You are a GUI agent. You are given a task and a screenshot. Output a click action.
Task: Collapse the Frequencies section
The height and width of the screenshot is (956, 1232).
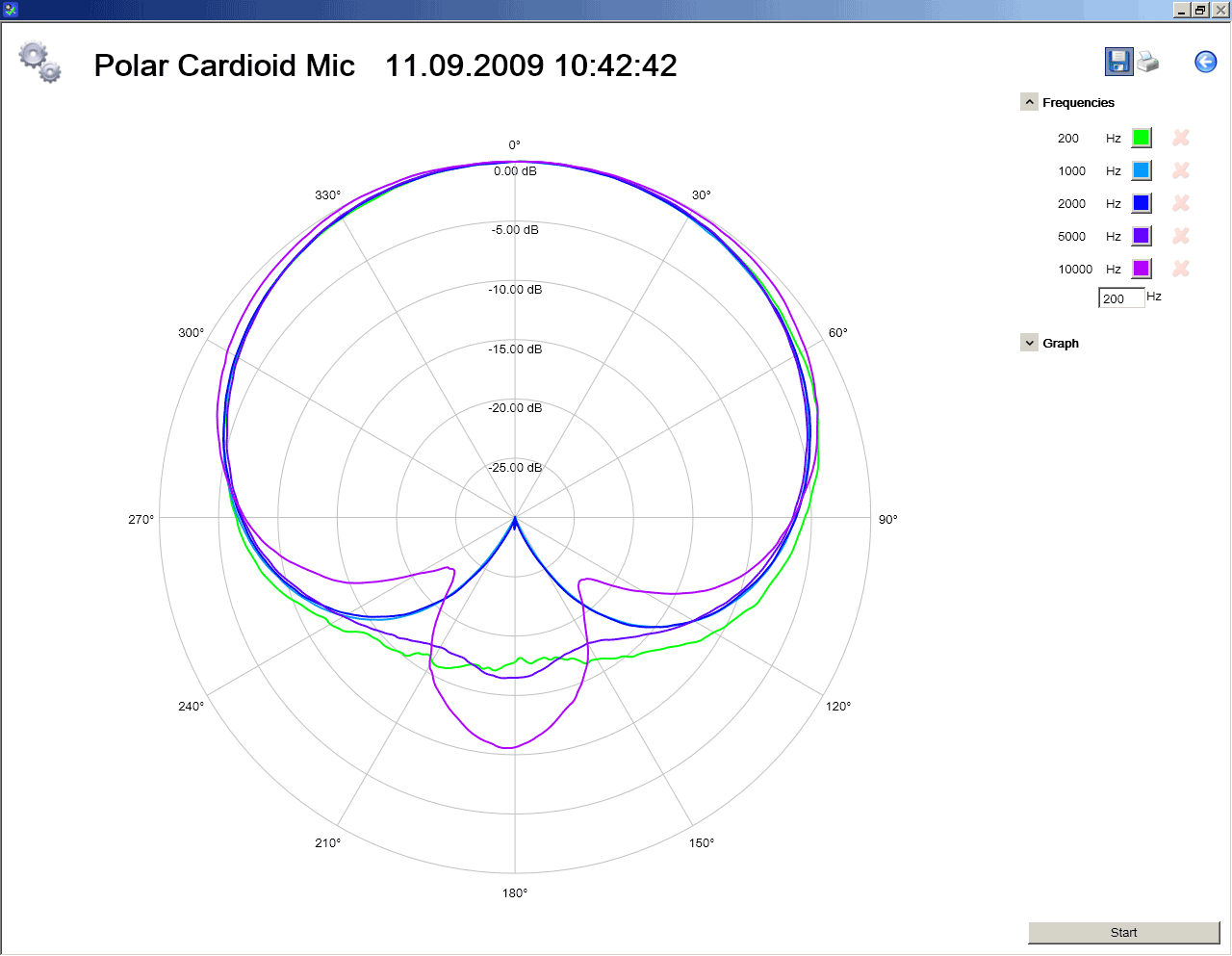point(1029,102)
